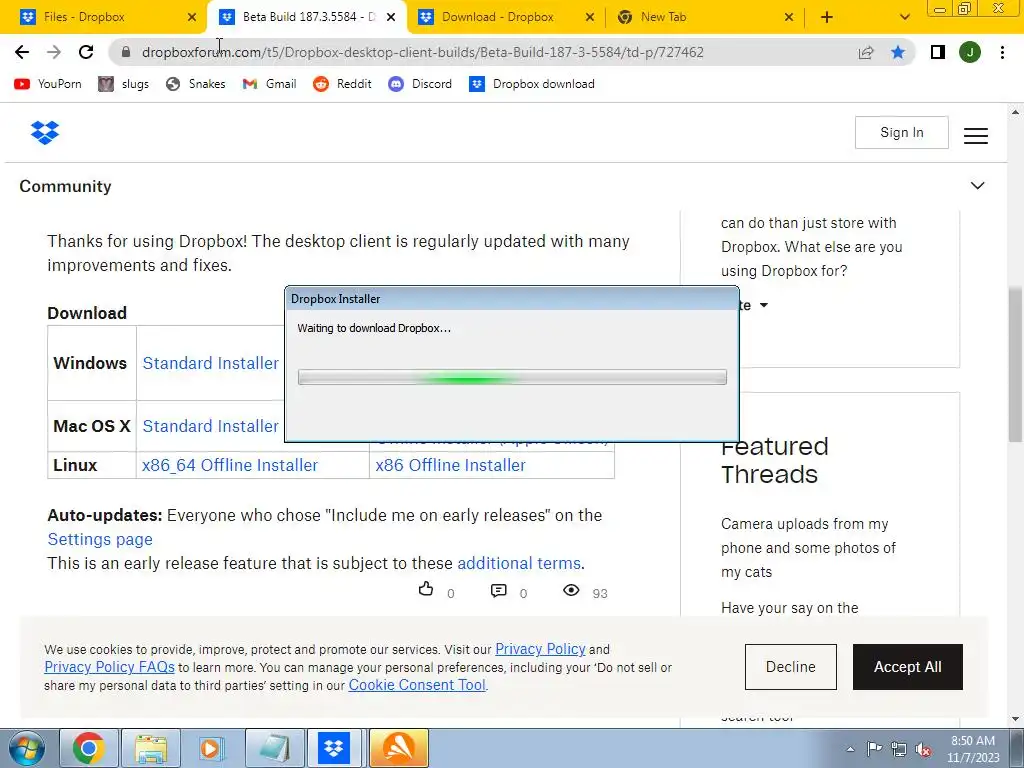Click the x86 Offline Installer link
Image resolution: width=1024 pixels, height=768 pixels.
(451, 465)
